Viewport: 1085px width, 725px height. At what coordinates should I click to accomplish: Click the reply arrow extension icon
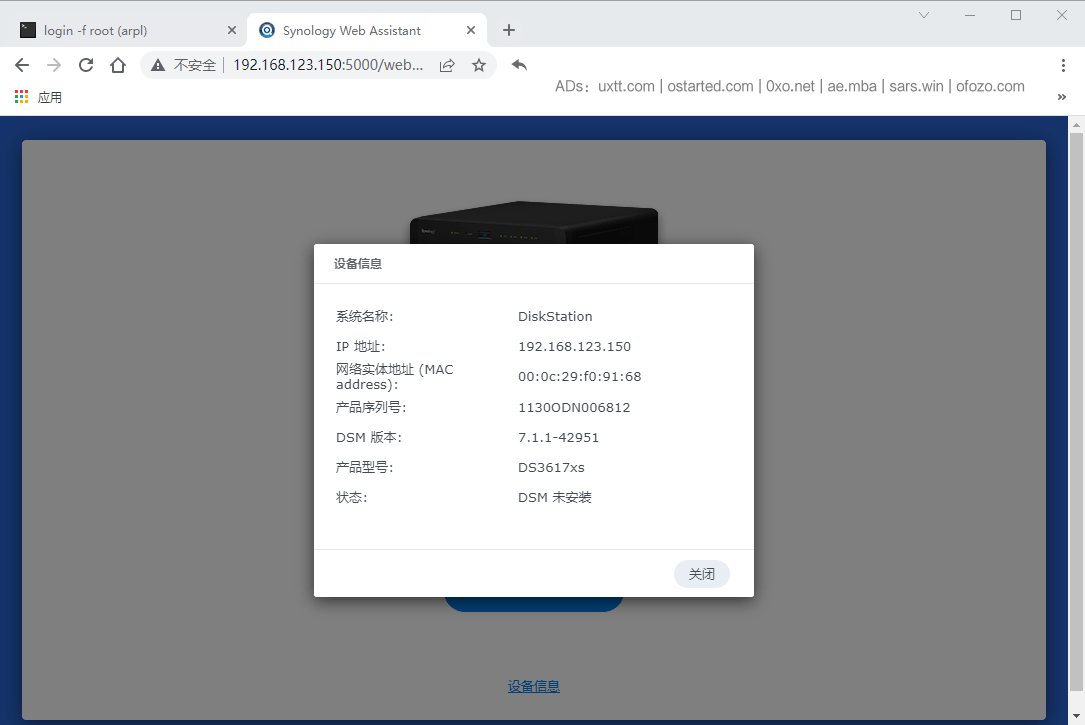[519, 65]
